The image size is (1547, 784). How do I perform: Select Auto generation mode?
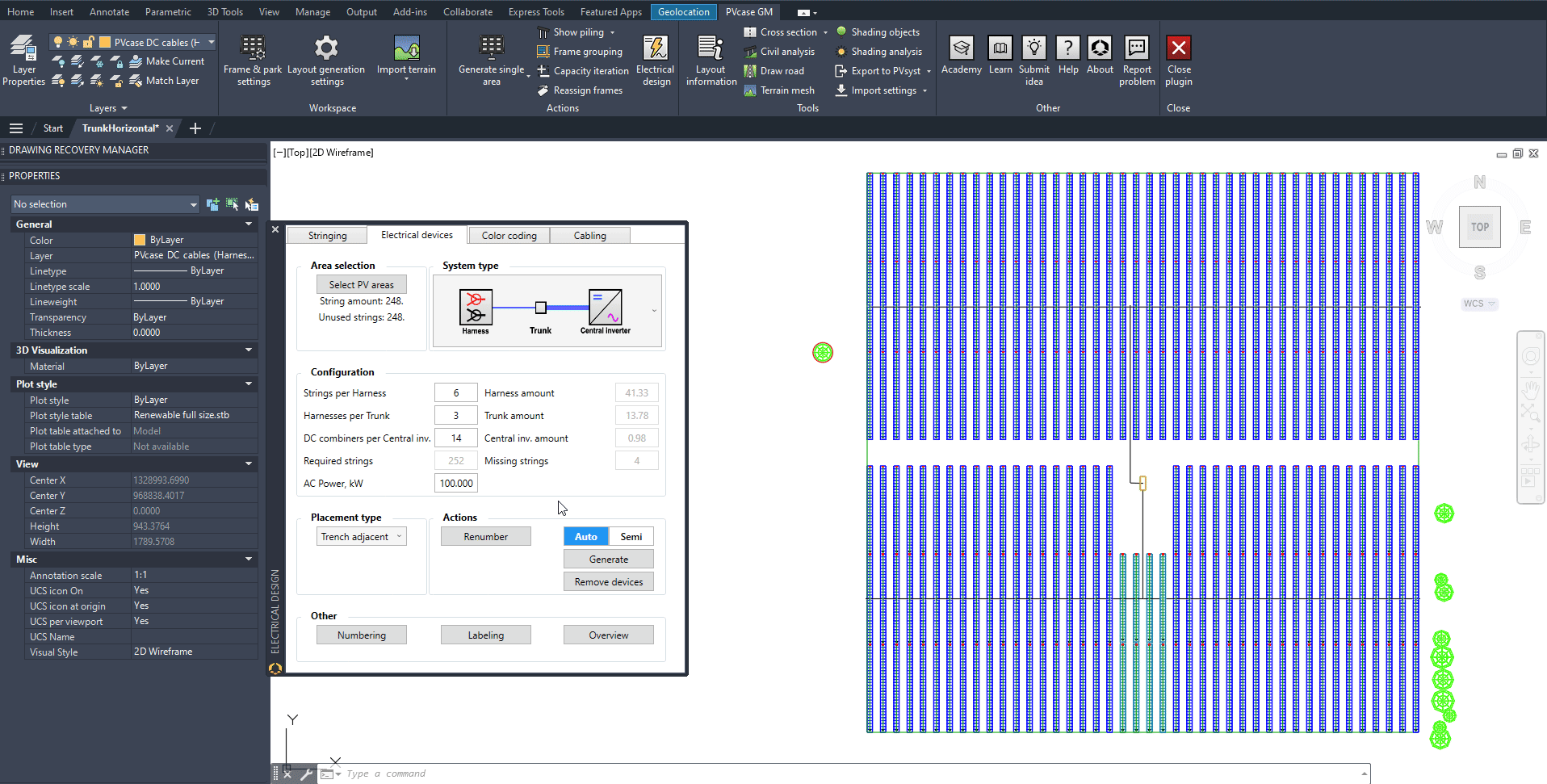tap(585, 537)
